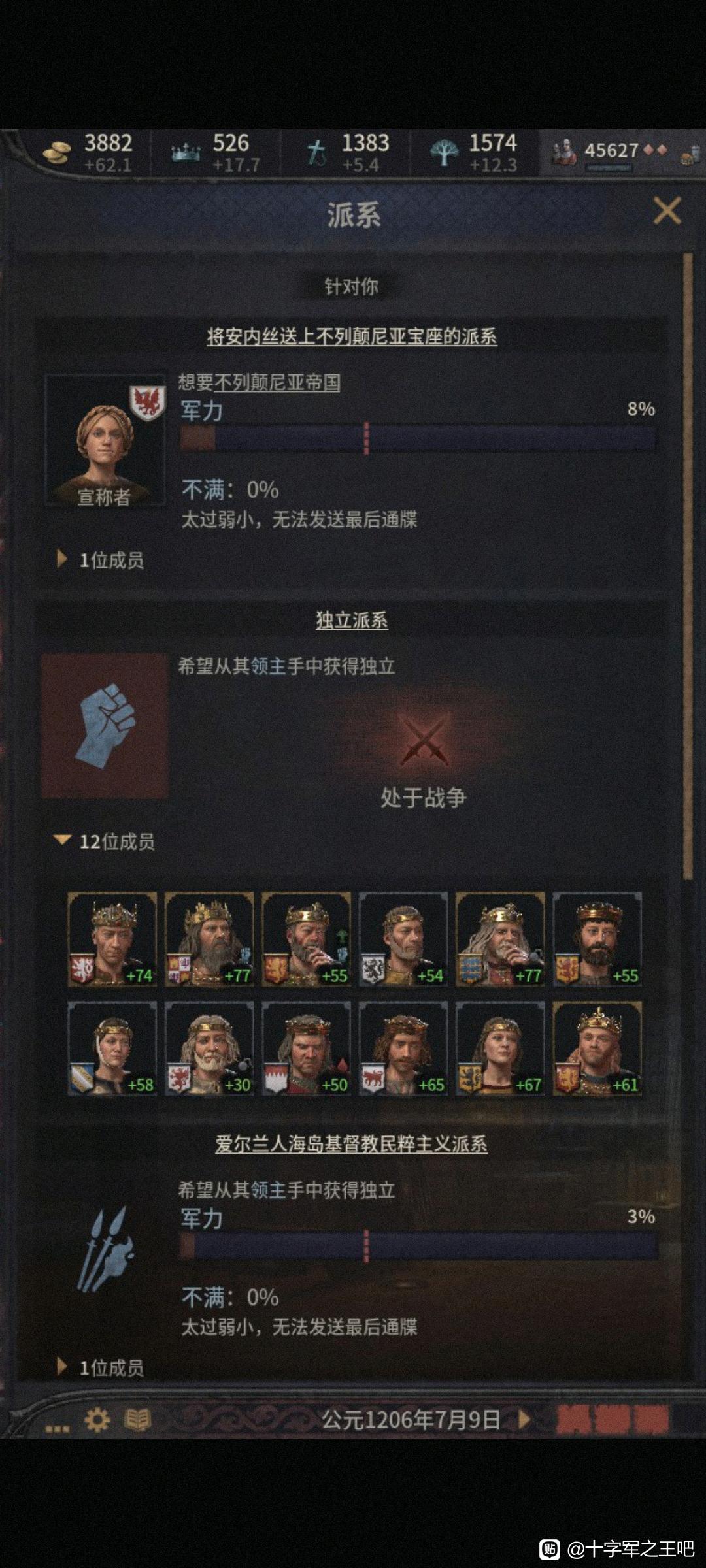
Task: Click the prestige crown icon showing 526
Action: tap(186, 154)
